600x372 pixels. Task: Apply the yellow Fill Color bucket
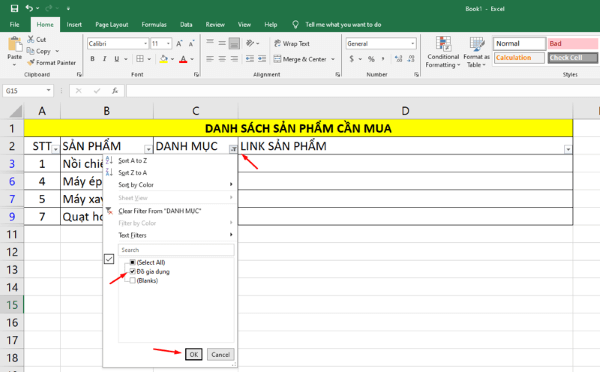164,59
